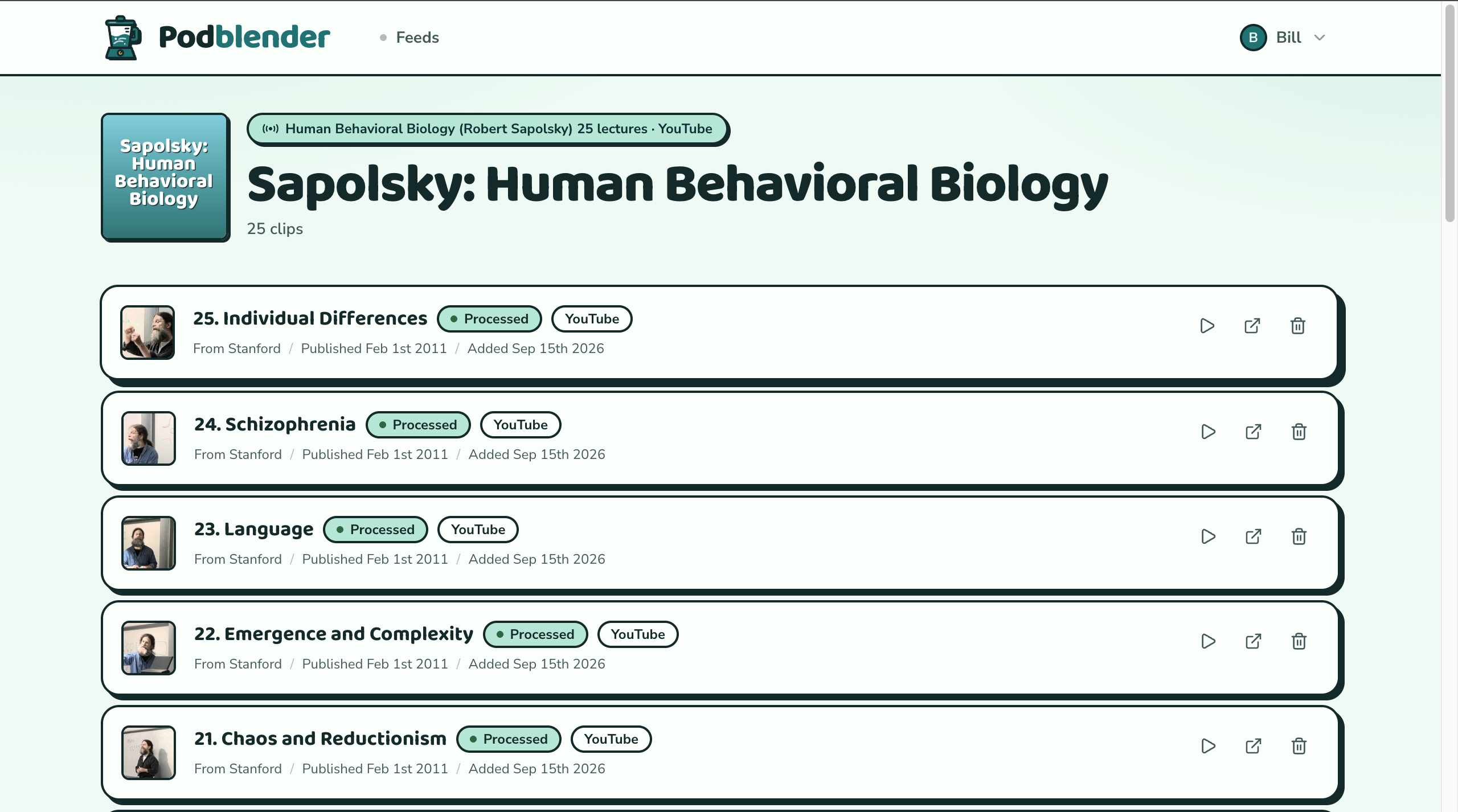
Task: Click YouTube tag on Chaos and Reductionism
Action: 611,739
